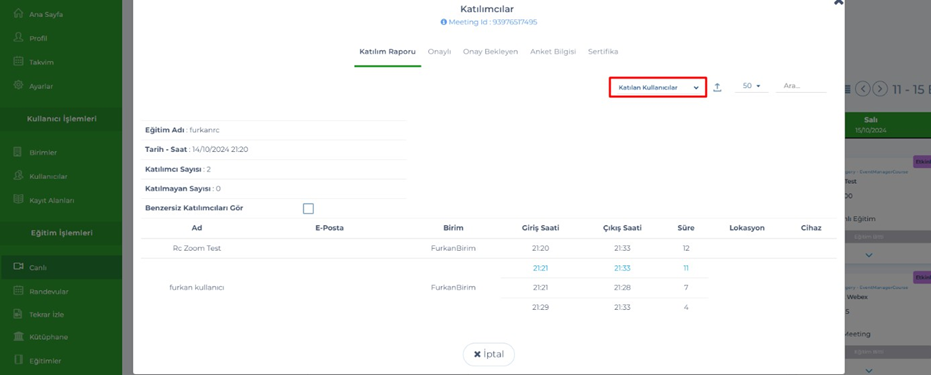Open Ana Sayfa menu label

tap(46, 14)
